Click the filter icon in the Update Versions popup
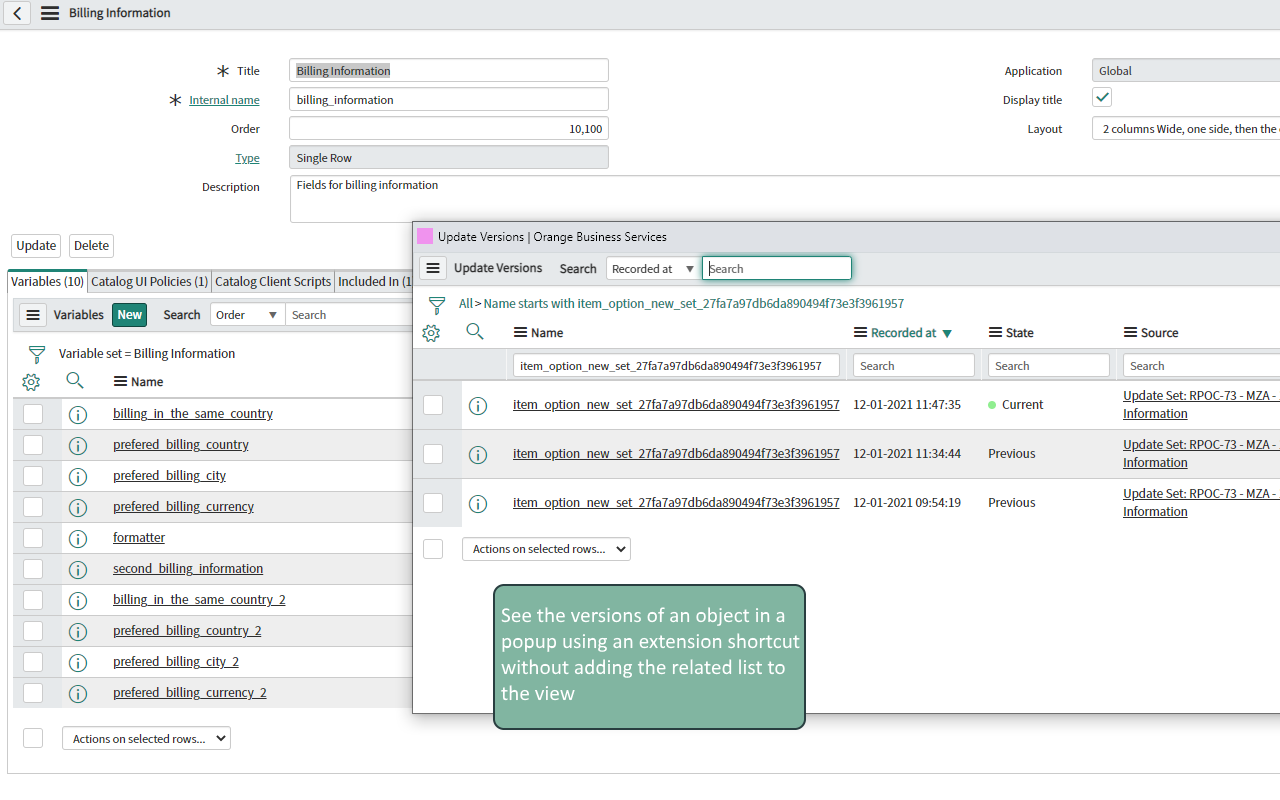The image size is (1280, 800). pos(436,305)
